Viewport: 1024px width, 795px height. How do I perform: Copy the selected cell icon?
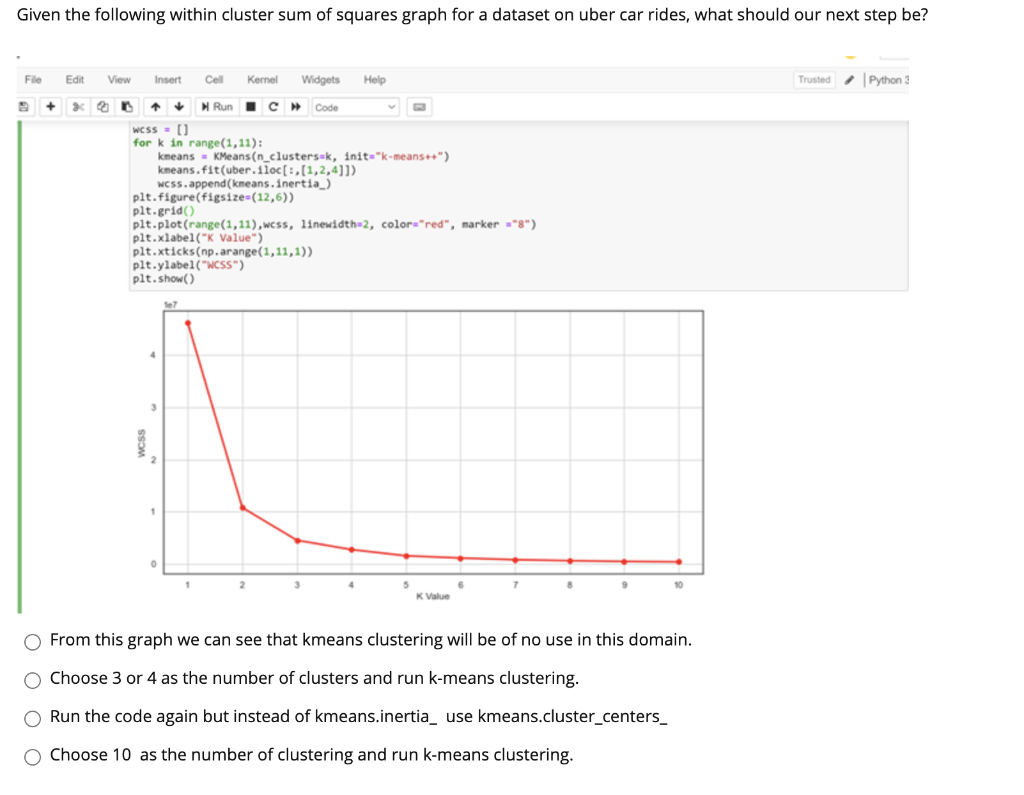coord(103,106)
